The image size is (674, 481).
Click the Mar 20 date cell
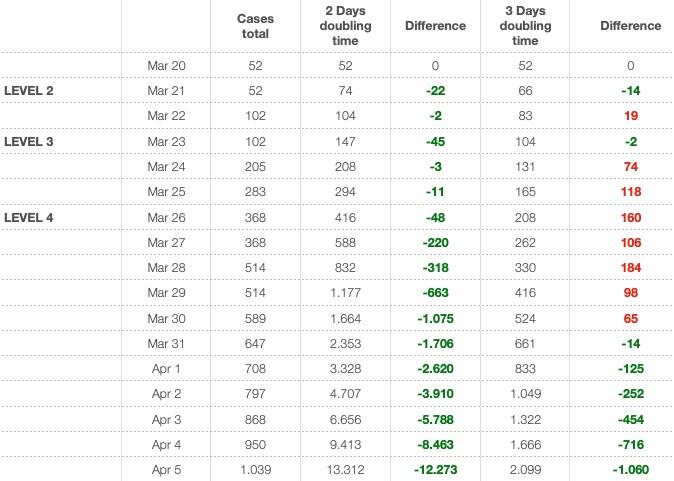pyautogui.click(x=166, y=66)
